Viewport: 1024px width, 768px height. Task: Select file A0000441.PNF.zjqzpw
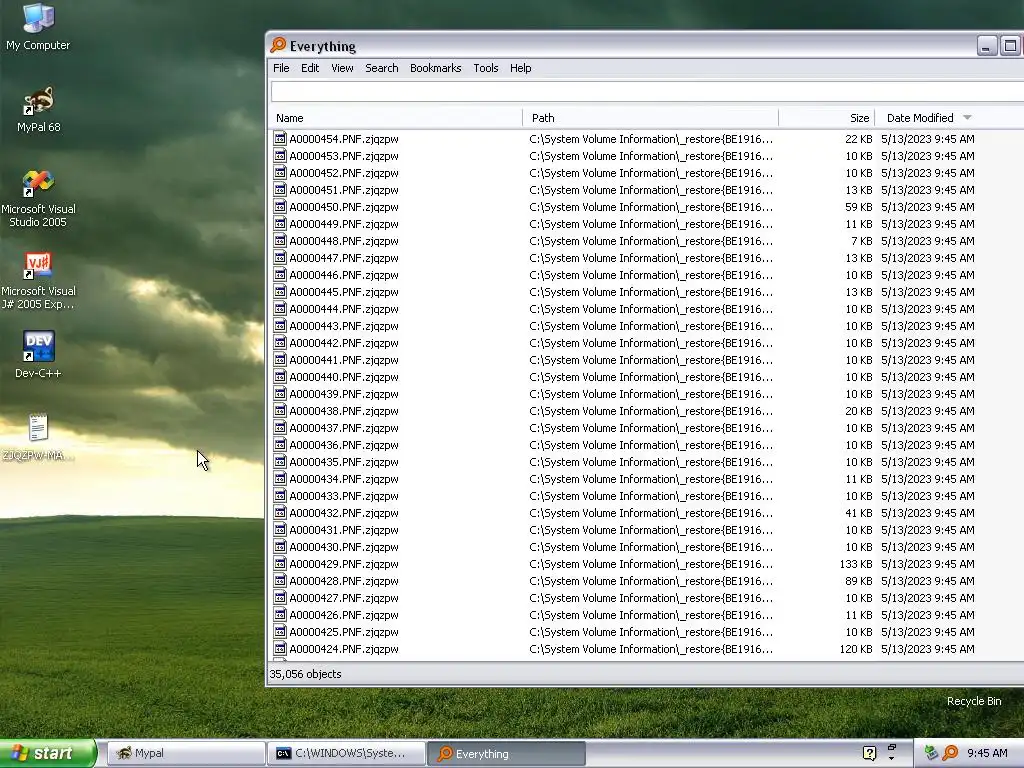coord(344,359)
